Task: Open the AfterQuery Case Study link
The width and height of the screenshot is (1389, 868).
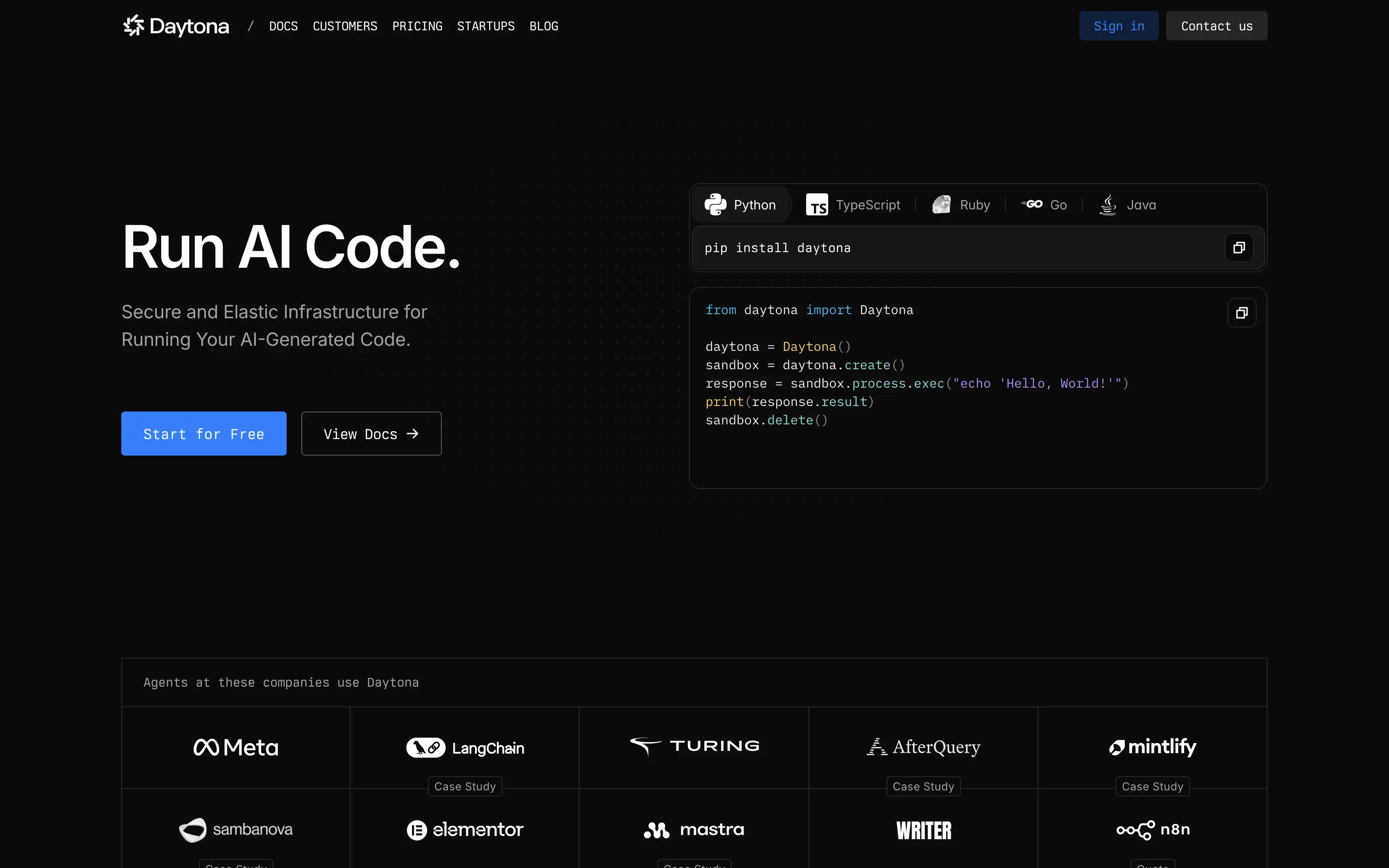Action: [924, 786]
